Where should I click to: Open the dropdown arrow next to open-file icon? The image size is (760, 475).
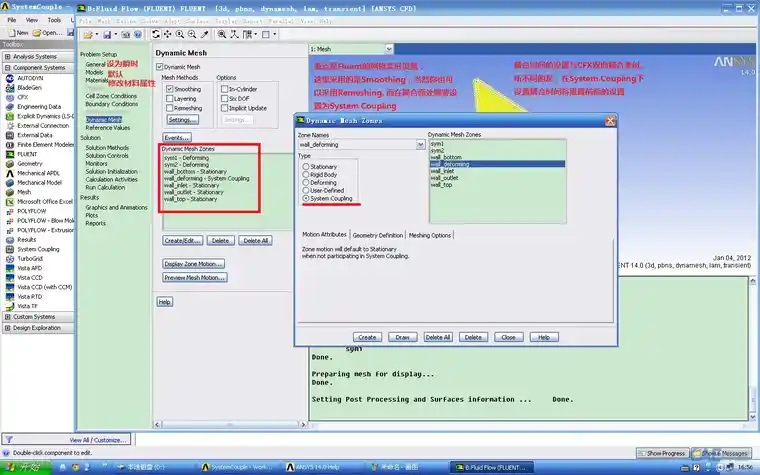pos(96,34)
